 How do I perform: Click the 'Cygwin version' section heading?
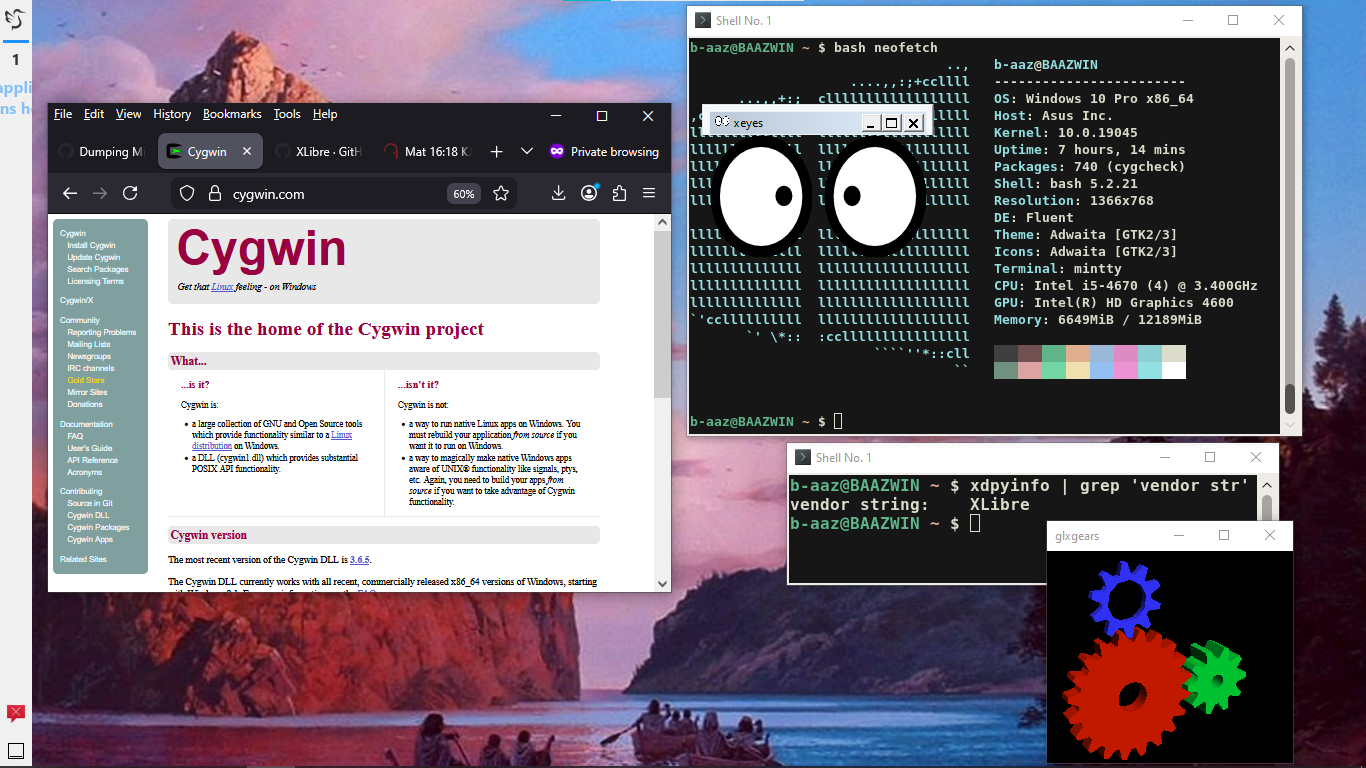[x=209, y=535]
